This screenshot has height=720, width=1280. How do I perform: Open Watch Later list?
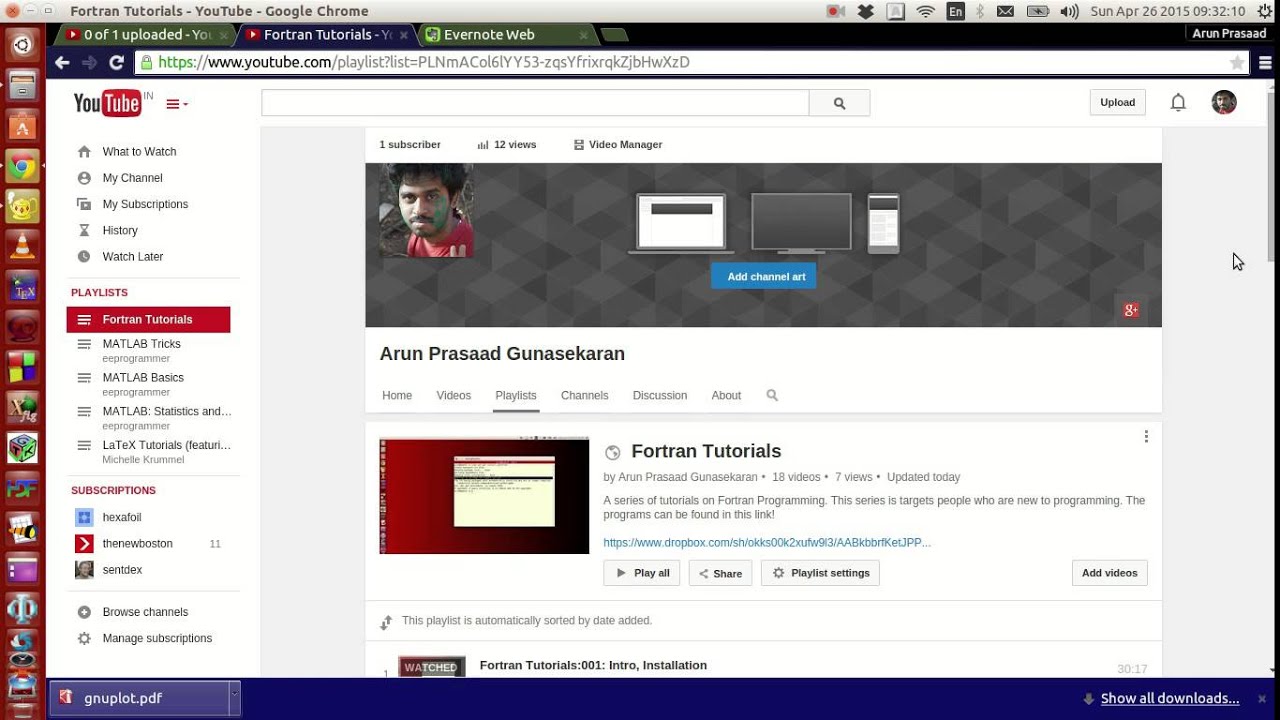(x=132, y=257)
